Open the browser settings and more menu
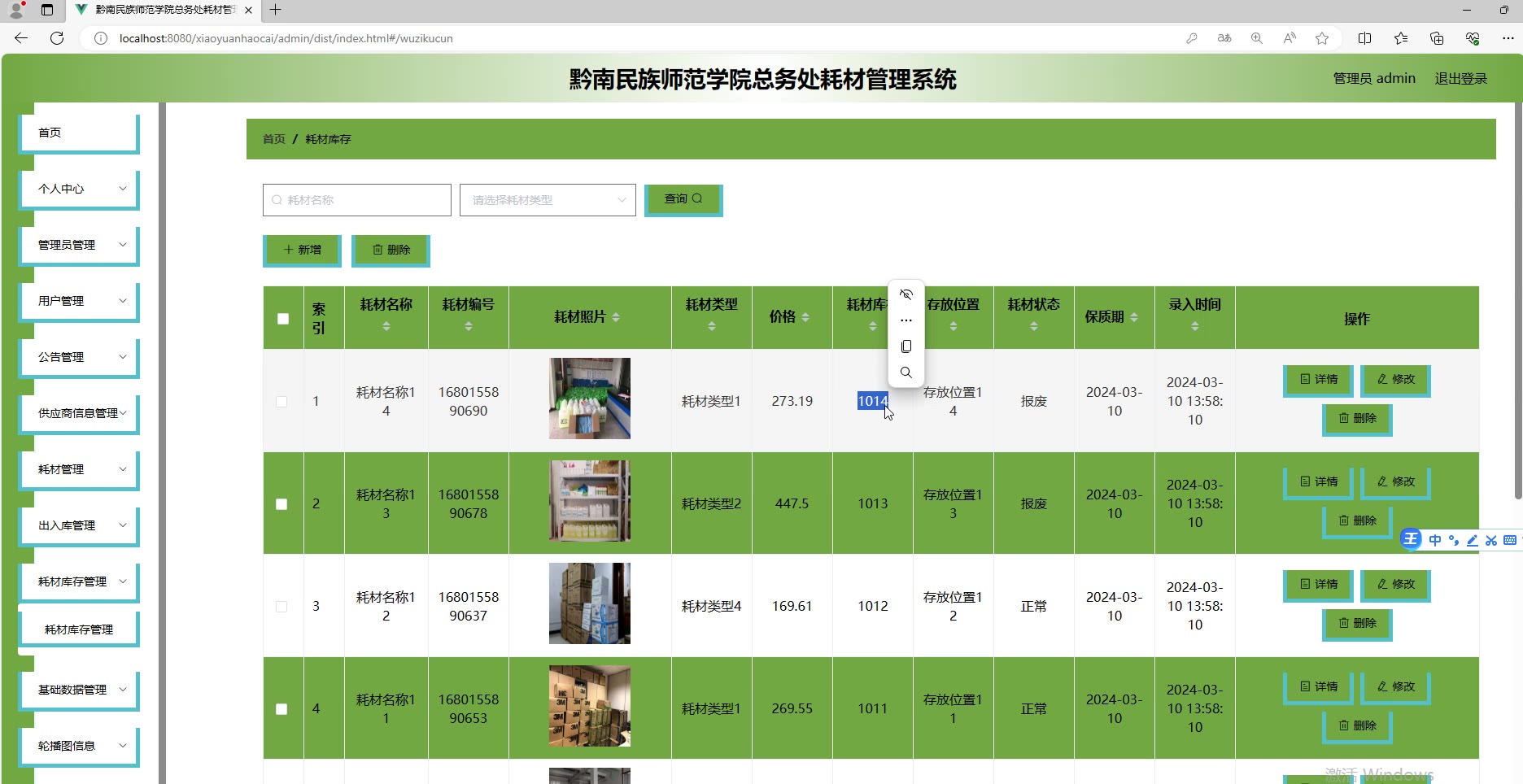 coord(1508,38)
